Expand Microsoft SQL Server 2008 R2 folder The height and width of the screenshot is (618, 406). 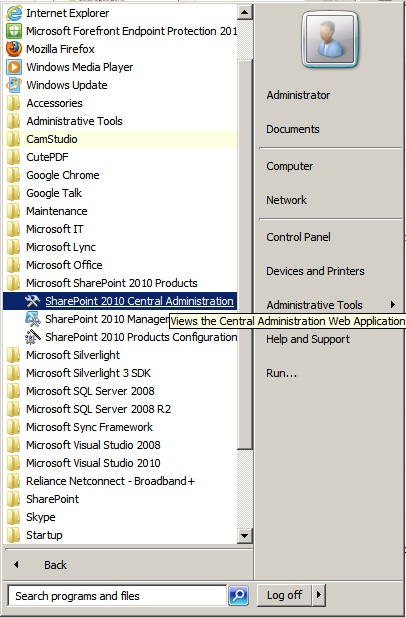120,409
